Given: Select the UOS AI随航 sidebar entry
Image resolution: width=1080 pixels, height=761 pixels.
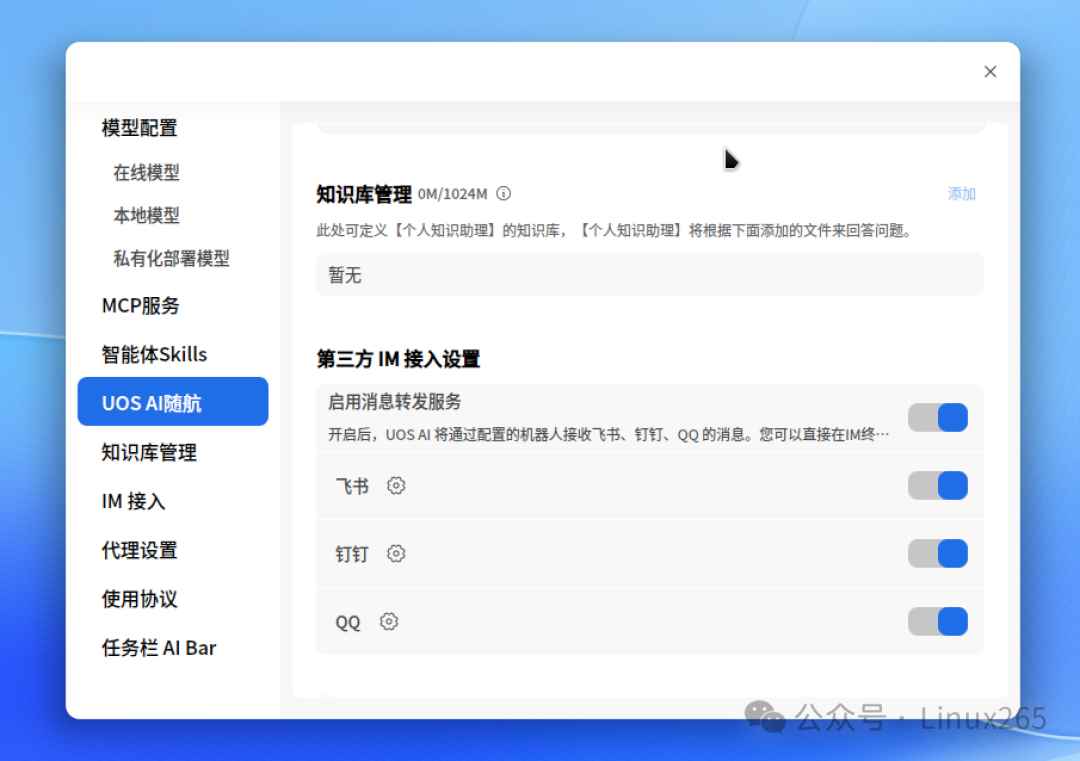Looking at the screenshot, I should click(x=148, y=402).
